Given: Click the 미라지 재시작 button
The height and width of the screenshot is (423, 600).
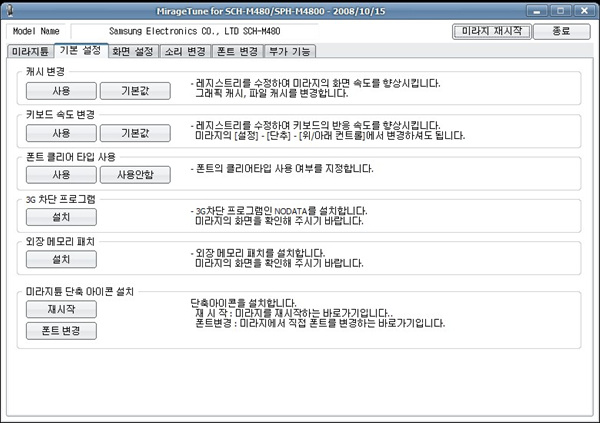Looking at the screenshot, I should [492, 31].
